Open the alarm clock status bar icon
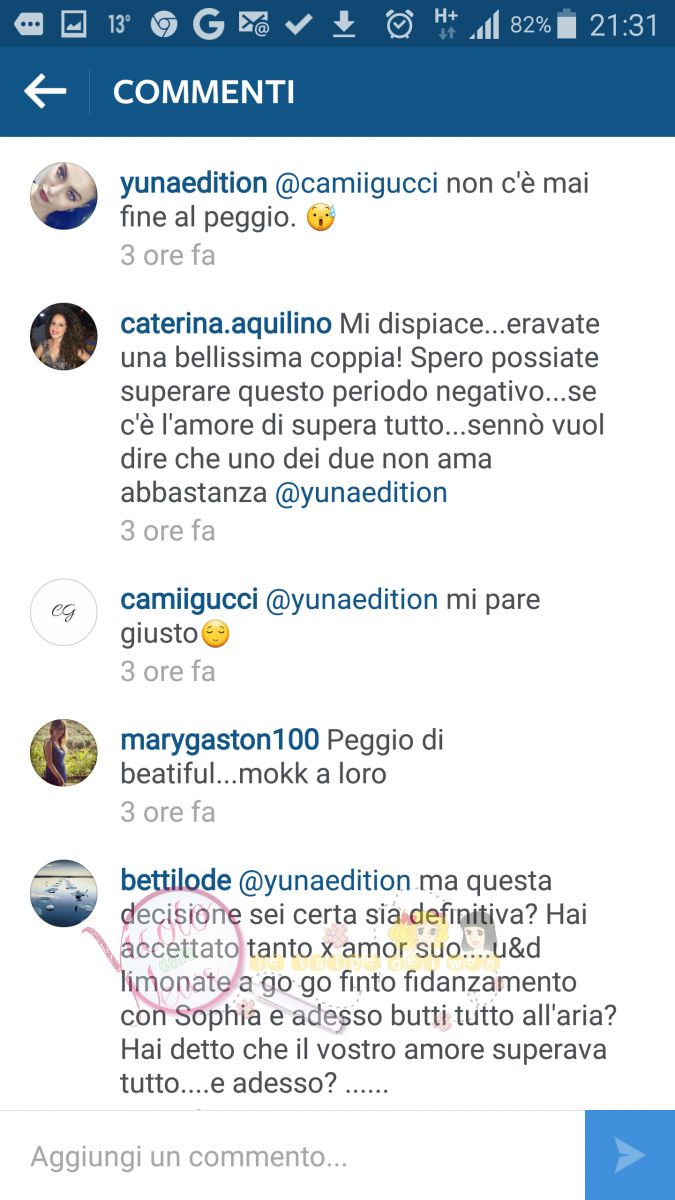 [x=400, y=25]
